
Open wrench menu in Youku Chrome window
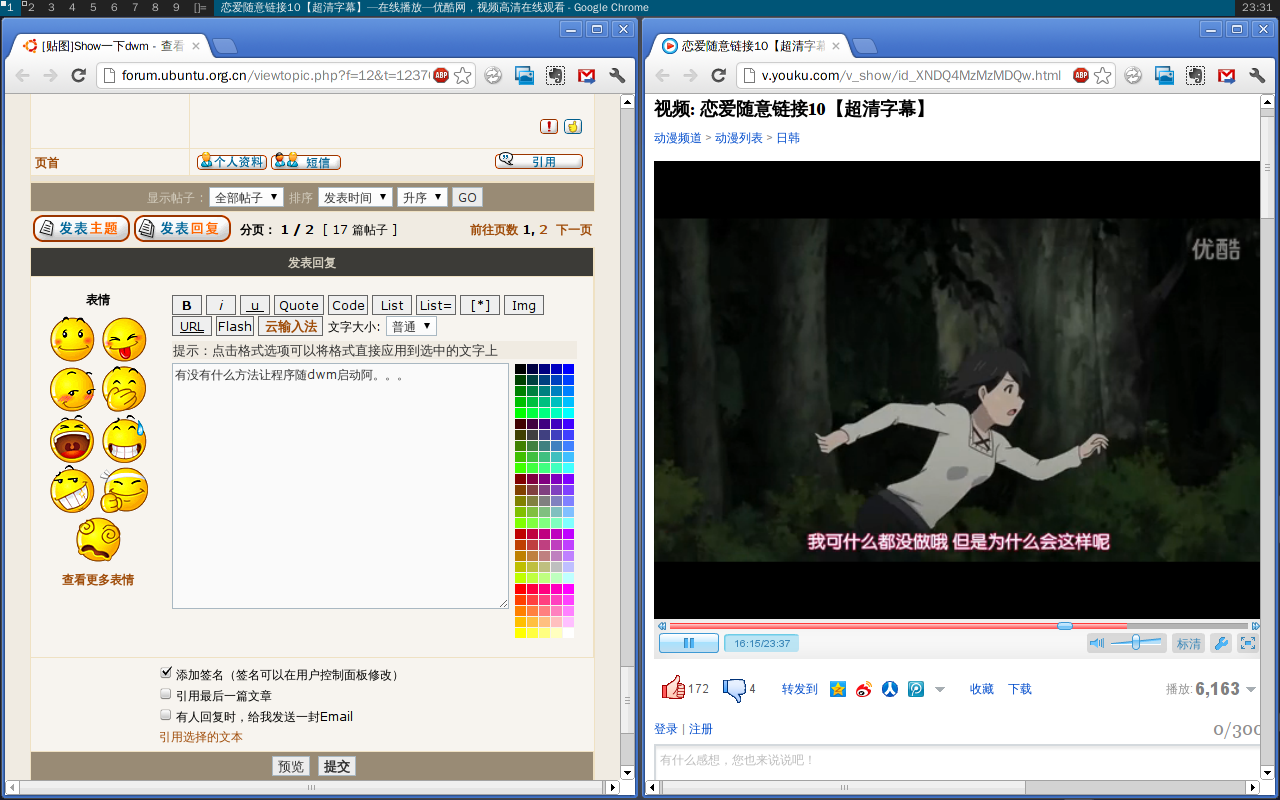click(x=1257, y=75)
